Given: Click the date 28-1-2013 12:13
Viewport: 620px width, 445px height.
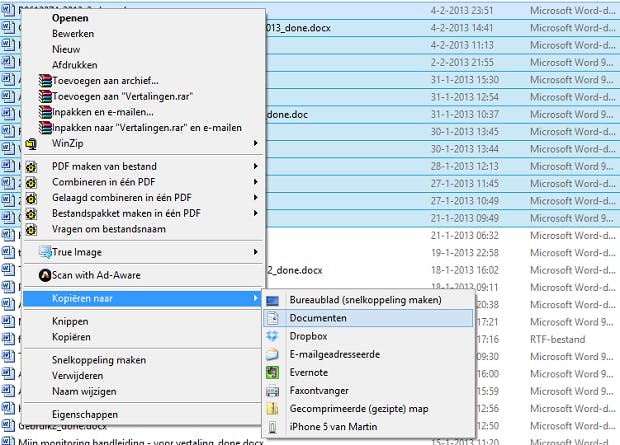Looking at the screenshot, I should pyautogui.click(x=465, y=167).
